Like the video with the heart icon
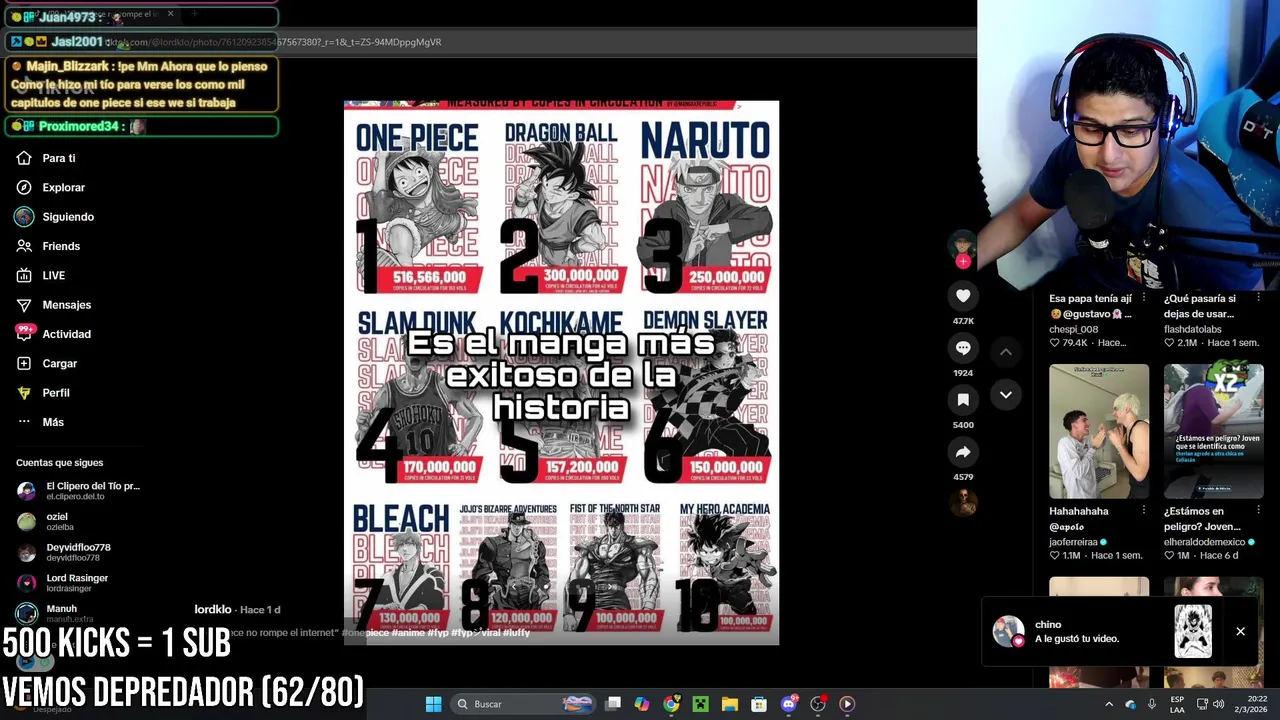The width and height of the screenshot is (1280, 720). pos(963,296)
